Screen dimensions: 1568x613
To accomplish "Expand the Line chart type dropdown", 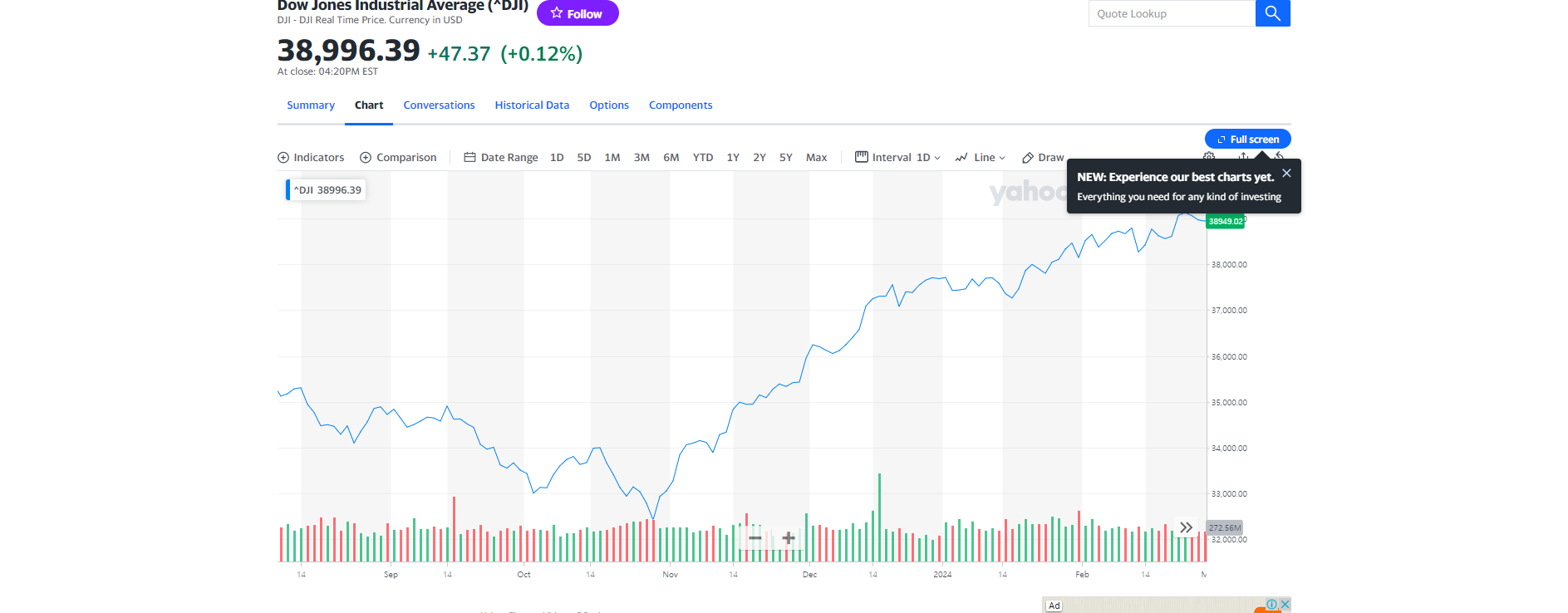I will pos(981,158).
